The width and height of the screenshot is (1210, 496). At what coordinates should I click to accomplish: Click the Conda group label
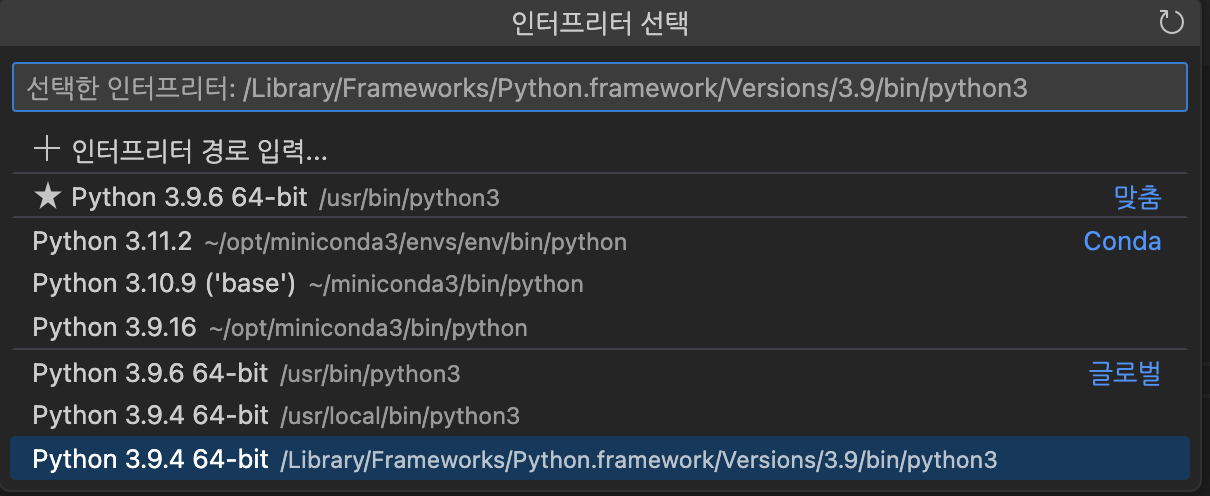(x=1122, y=241)
